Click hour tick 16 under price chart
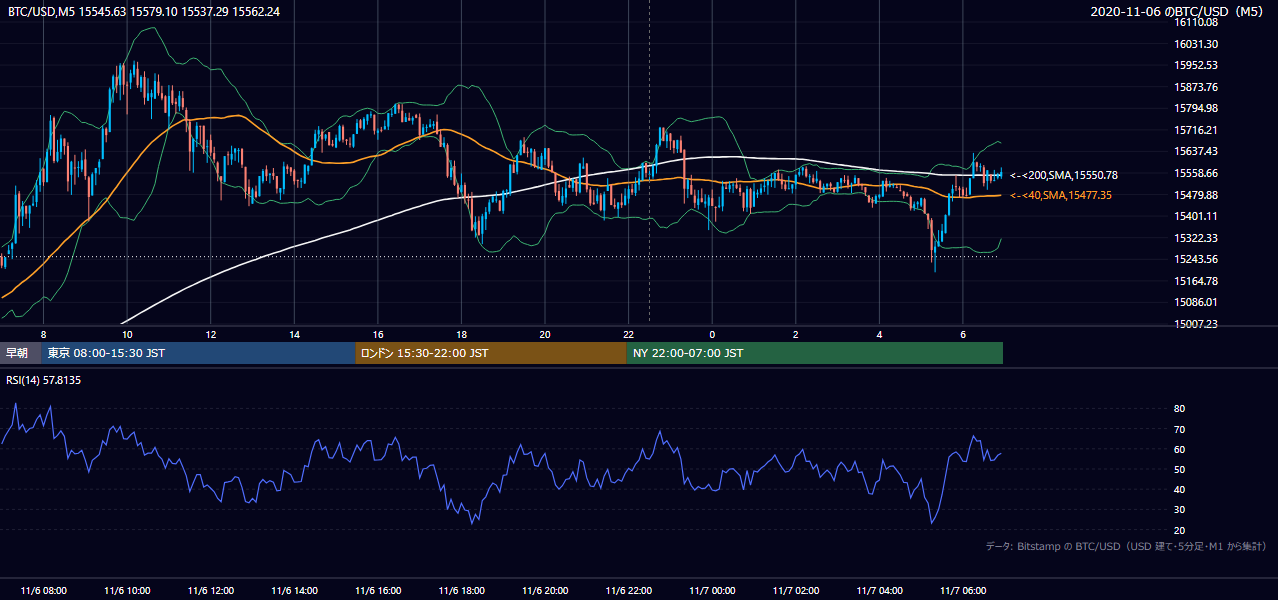 click(x=378, y=334)
